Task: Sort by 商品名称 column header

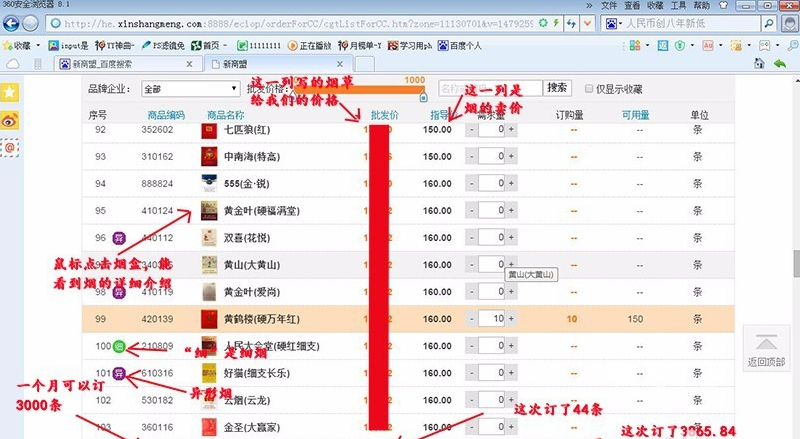Action: pos(226,115)
